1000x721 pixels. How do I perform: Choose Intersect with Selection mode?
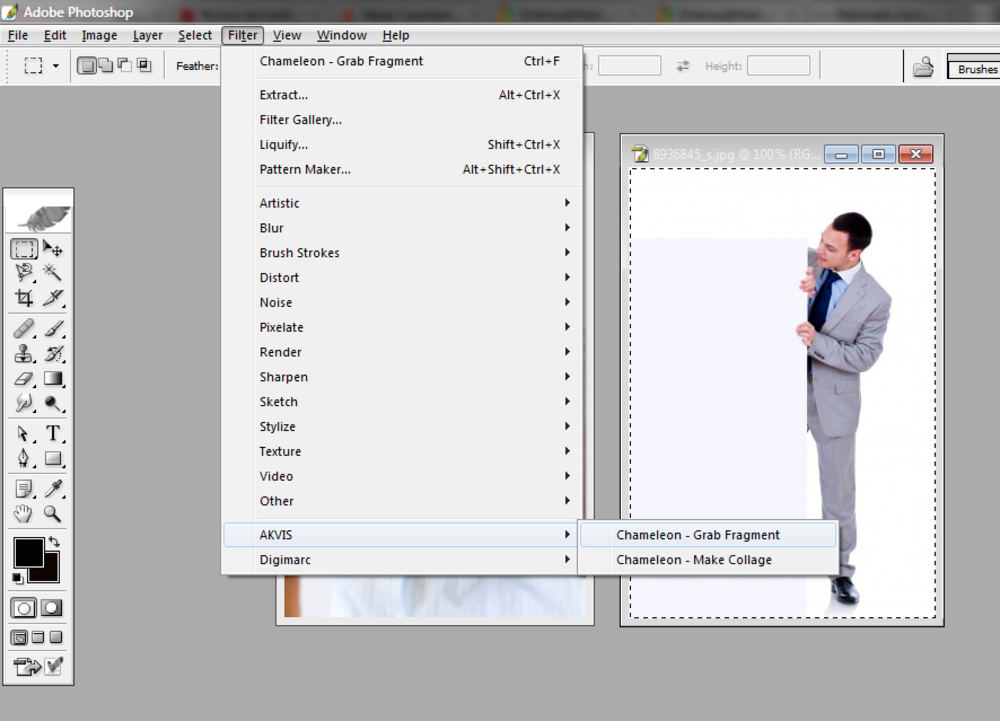pos(144,65)
